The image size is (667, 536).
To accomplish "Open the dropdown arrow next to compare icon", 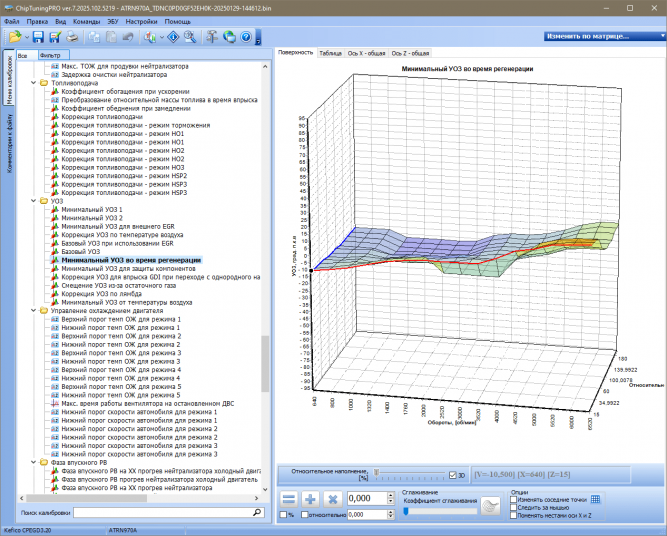I will tap(162, 37).
